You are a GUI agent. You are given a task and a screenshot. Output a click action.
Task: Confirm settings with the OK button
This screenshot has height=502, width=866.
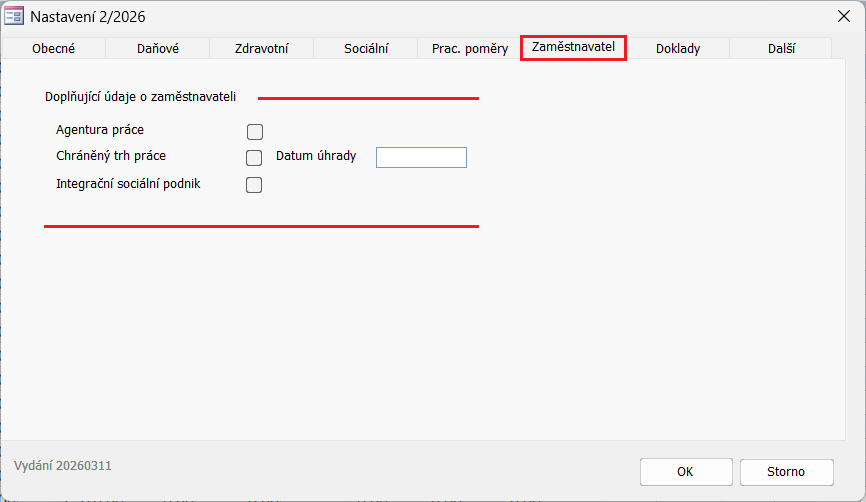coord(685,472)
